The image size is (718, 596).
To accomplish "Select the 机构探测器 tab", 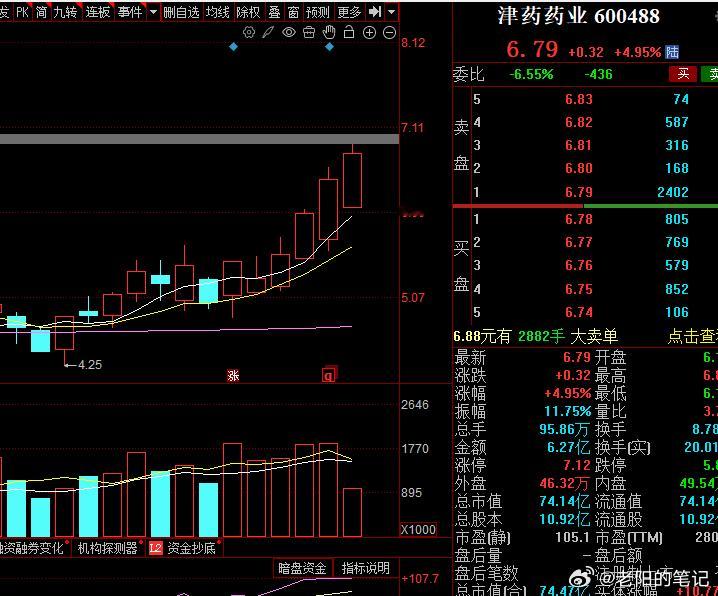I will pos(108,548).
